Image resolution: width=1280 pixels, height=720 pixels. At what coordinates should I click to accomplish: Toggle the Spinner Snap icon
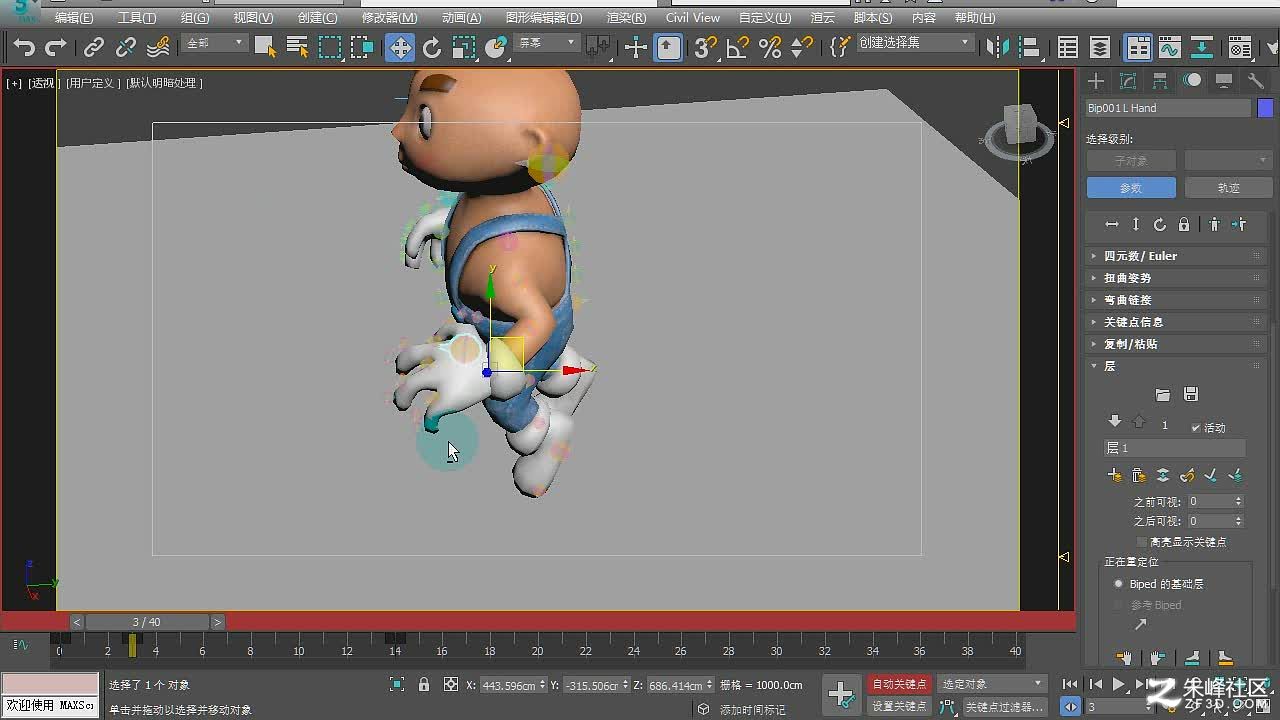click(x=802, y=47)
